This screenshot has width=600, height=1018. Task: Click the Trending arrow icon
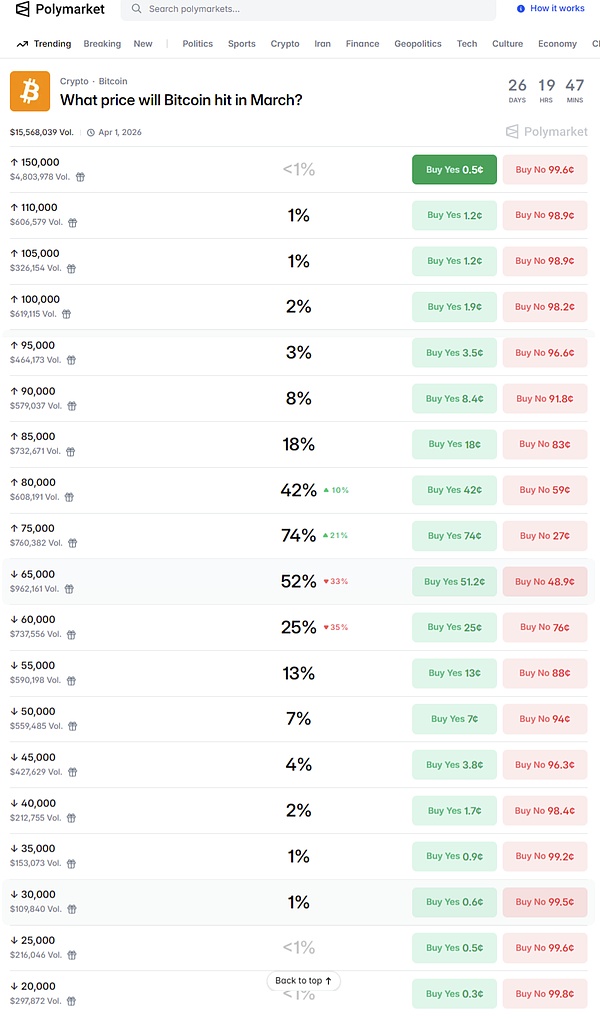tap(22, 44)
